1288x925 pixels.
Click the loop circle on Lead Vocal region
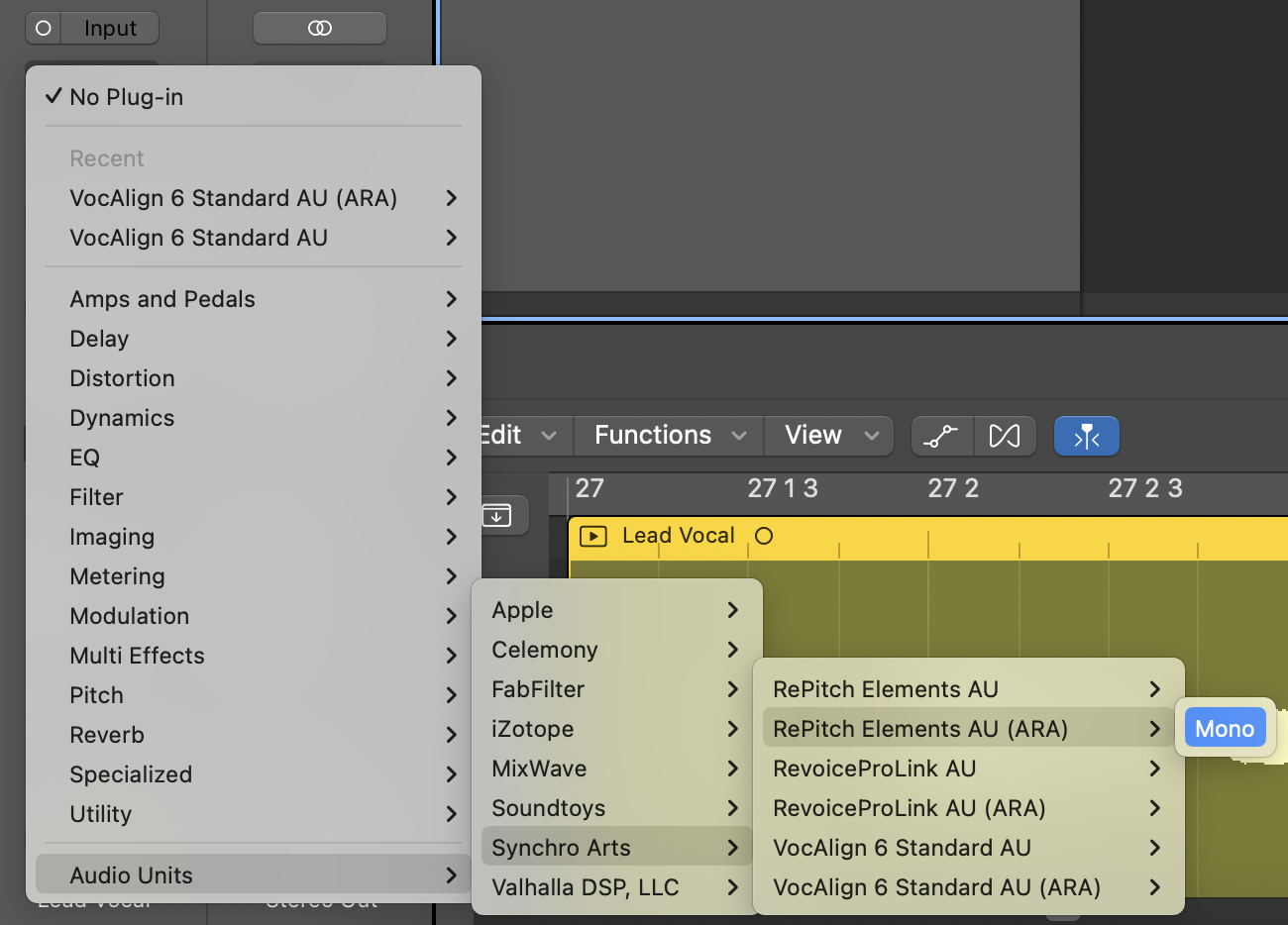click(x=763, y=536)
